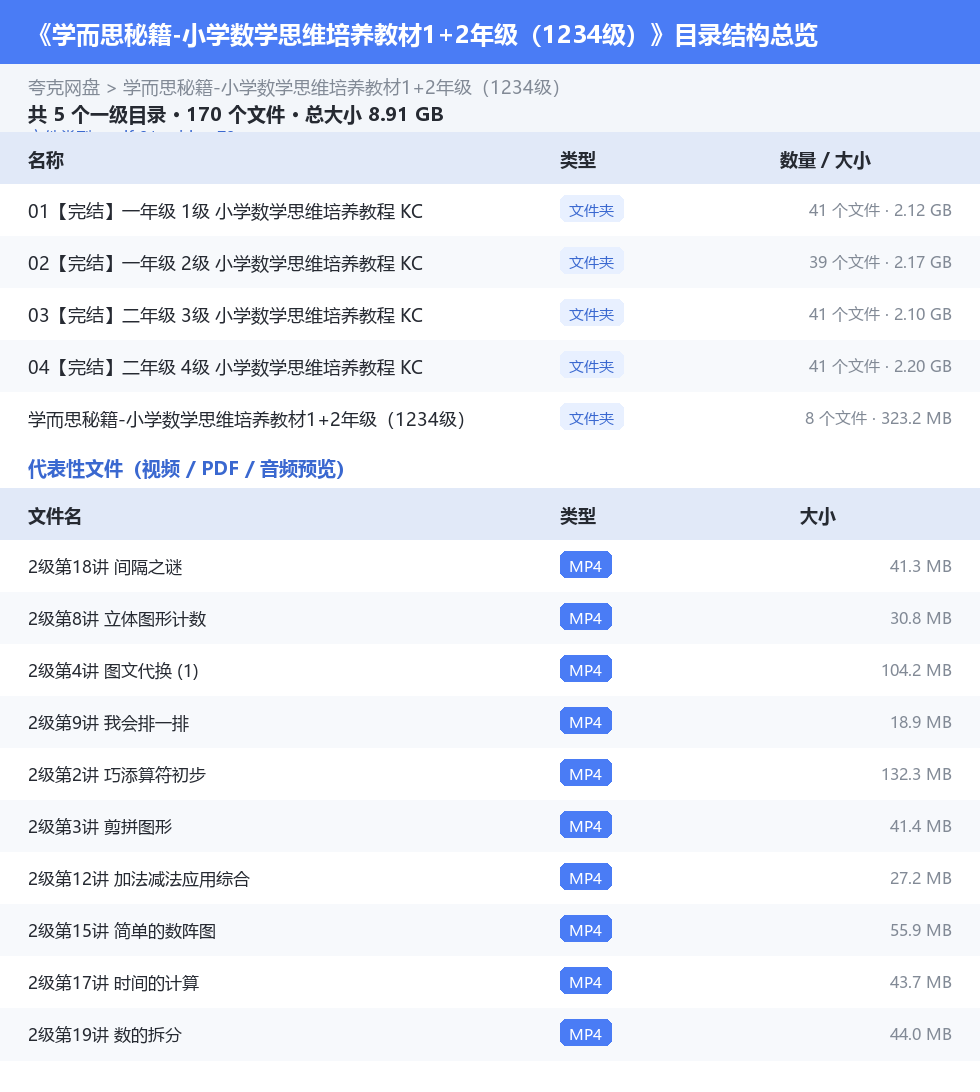Open folder 01 一年级 1级 小学数学思维培养教程 KC
This screenshot has width=980, height=1092.
tap(225, 211)
